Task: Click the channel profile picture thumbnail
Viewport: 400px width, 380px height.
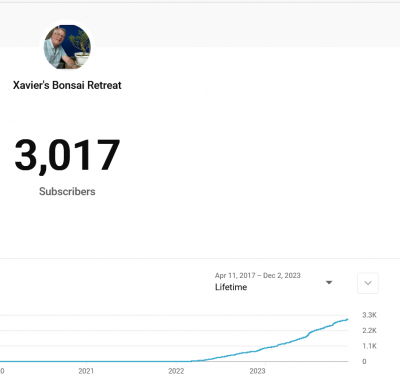Action: click(67, 47)
